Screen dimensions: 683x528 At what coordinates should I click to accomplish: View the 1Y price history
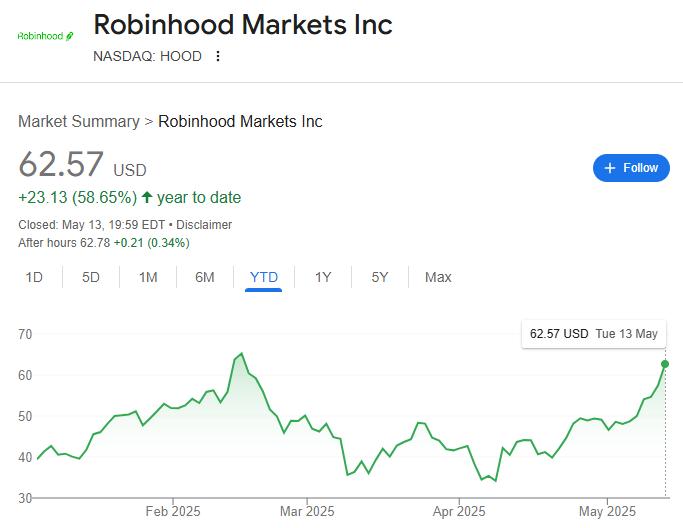pyautogui.click(x=323, y=277)
